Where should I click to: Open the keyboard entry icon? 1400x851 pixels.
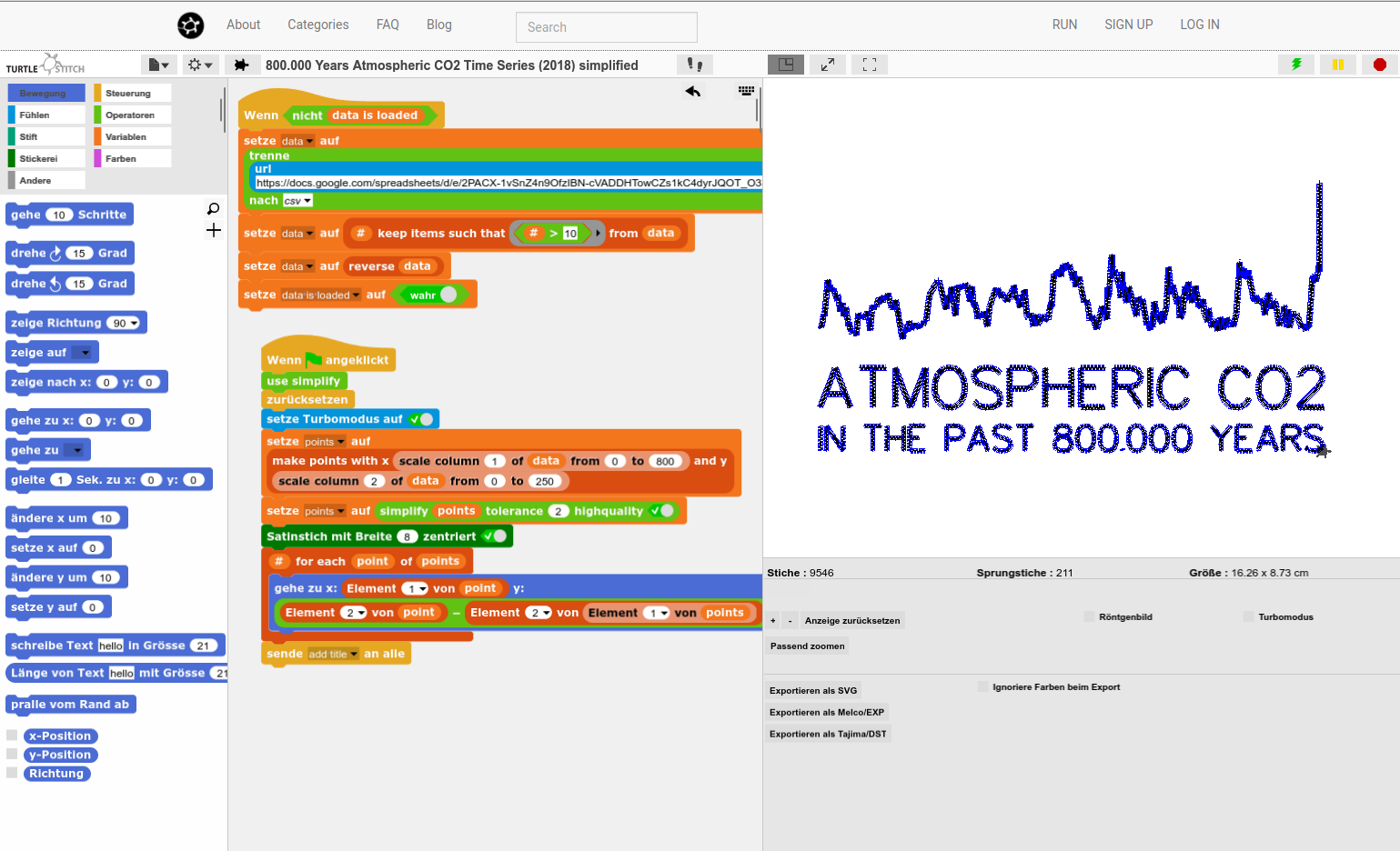click(x=746, y=91)
